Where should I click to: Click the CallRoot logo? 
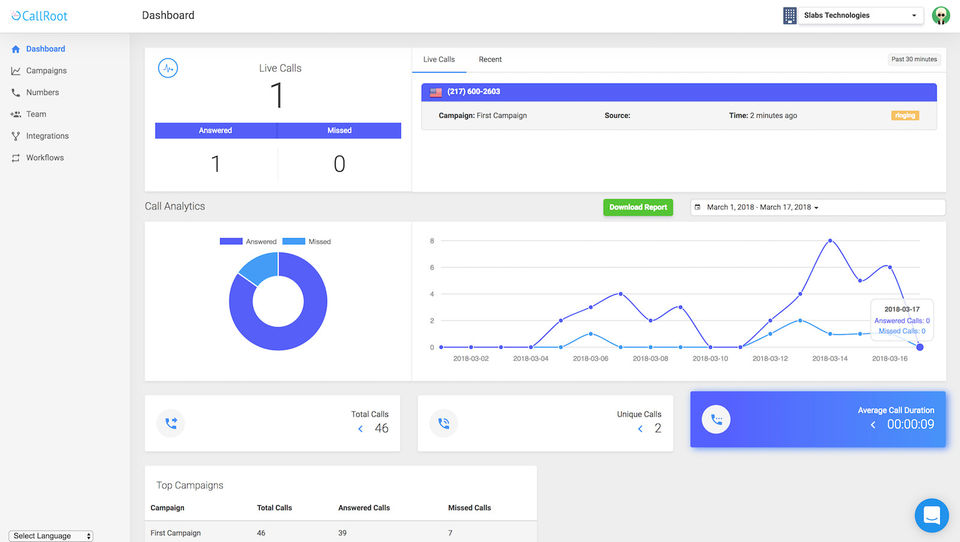pyautogui.click(x=40, y=16)
